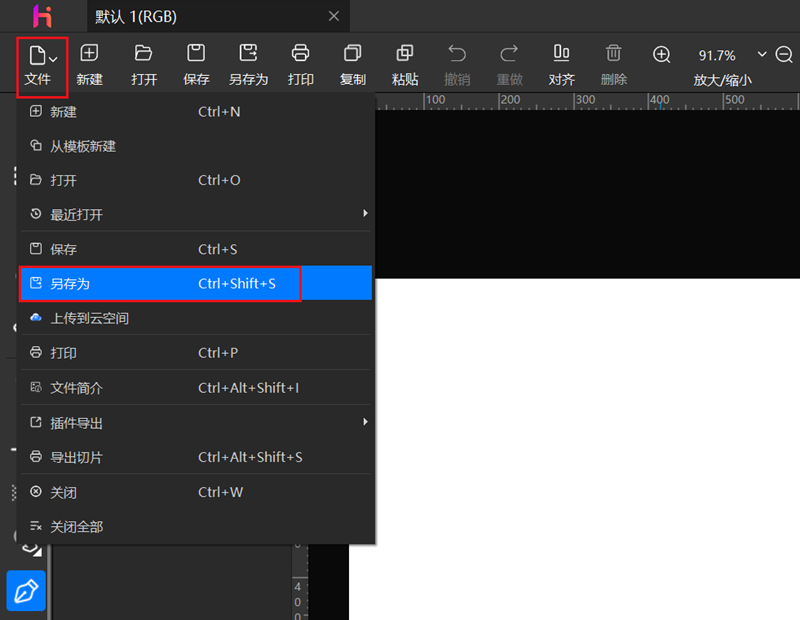
Task: Click the 重做 redo icon
Action: coord(509,65)
